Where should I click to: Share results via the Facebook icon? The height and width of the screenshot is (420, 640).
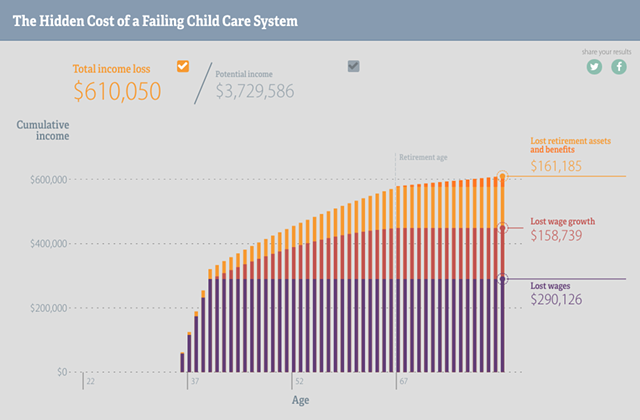pos(619,67)
